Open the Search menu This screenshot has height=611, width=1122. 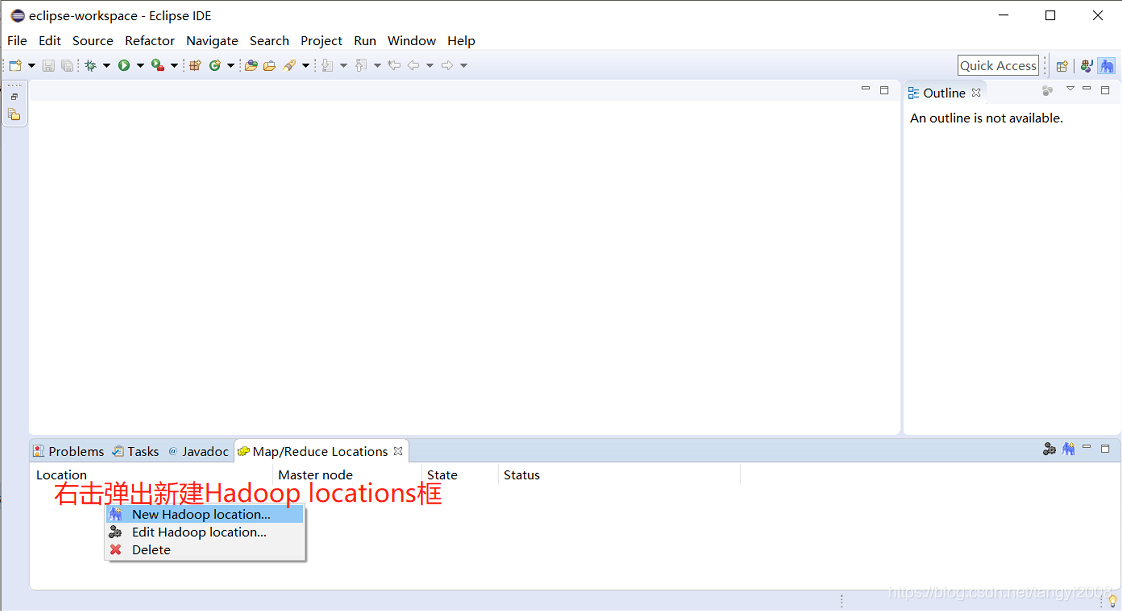[x=269, y=41]
